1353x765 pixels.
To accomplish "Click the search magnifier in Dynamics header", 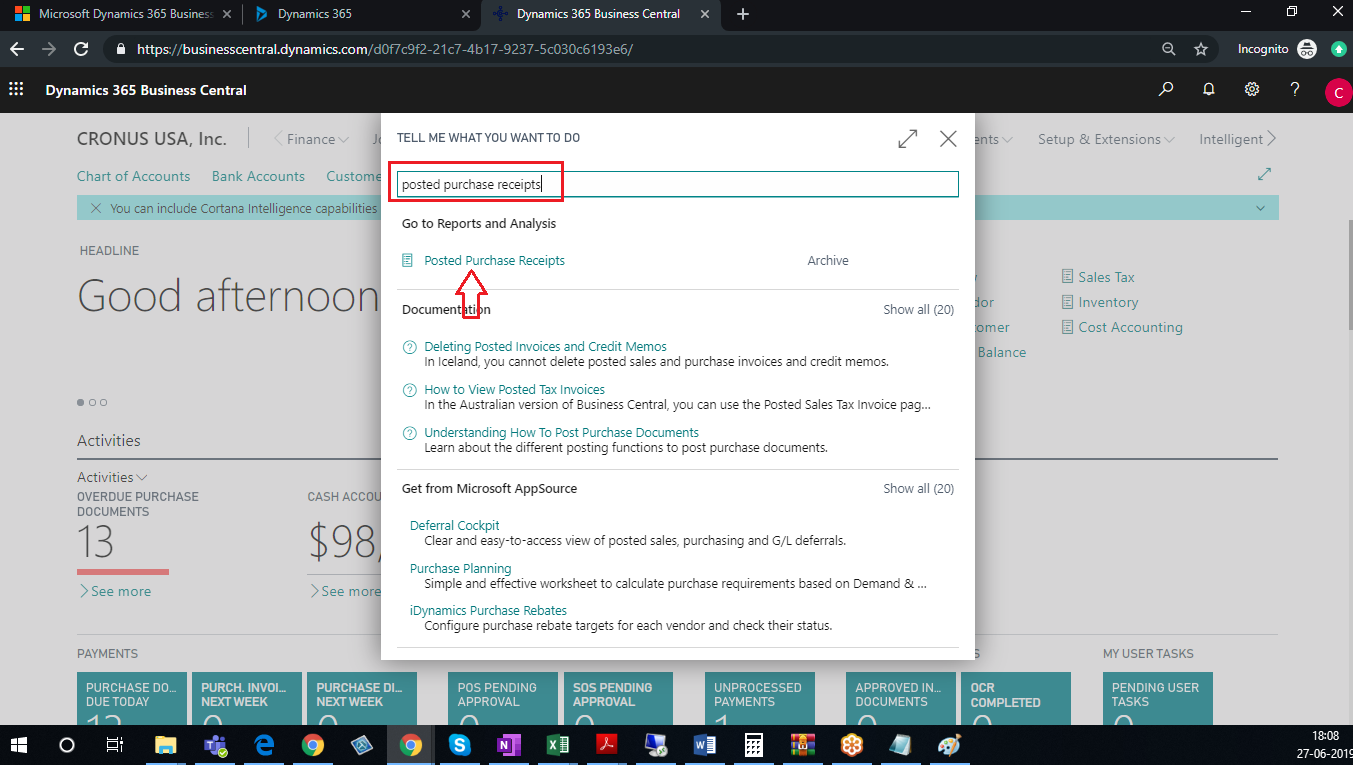I will 1166,89.
